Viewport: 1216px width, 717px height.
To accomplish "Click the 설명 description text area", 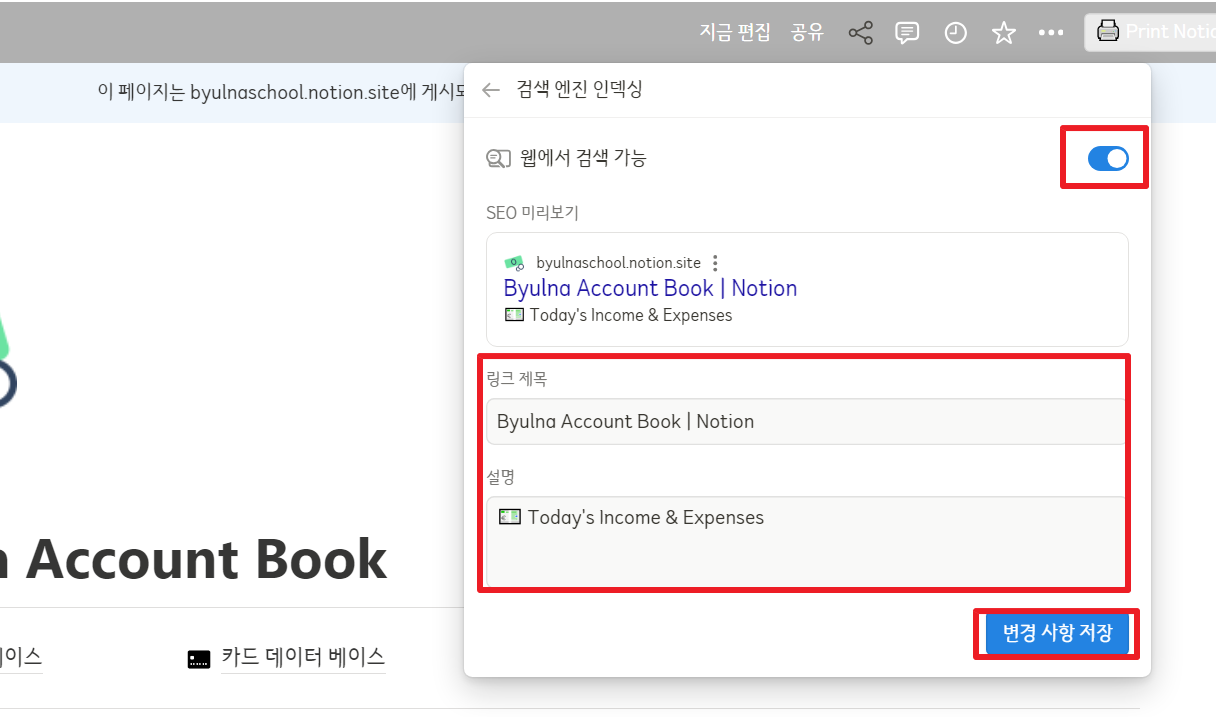I will [x=806, y=541].
